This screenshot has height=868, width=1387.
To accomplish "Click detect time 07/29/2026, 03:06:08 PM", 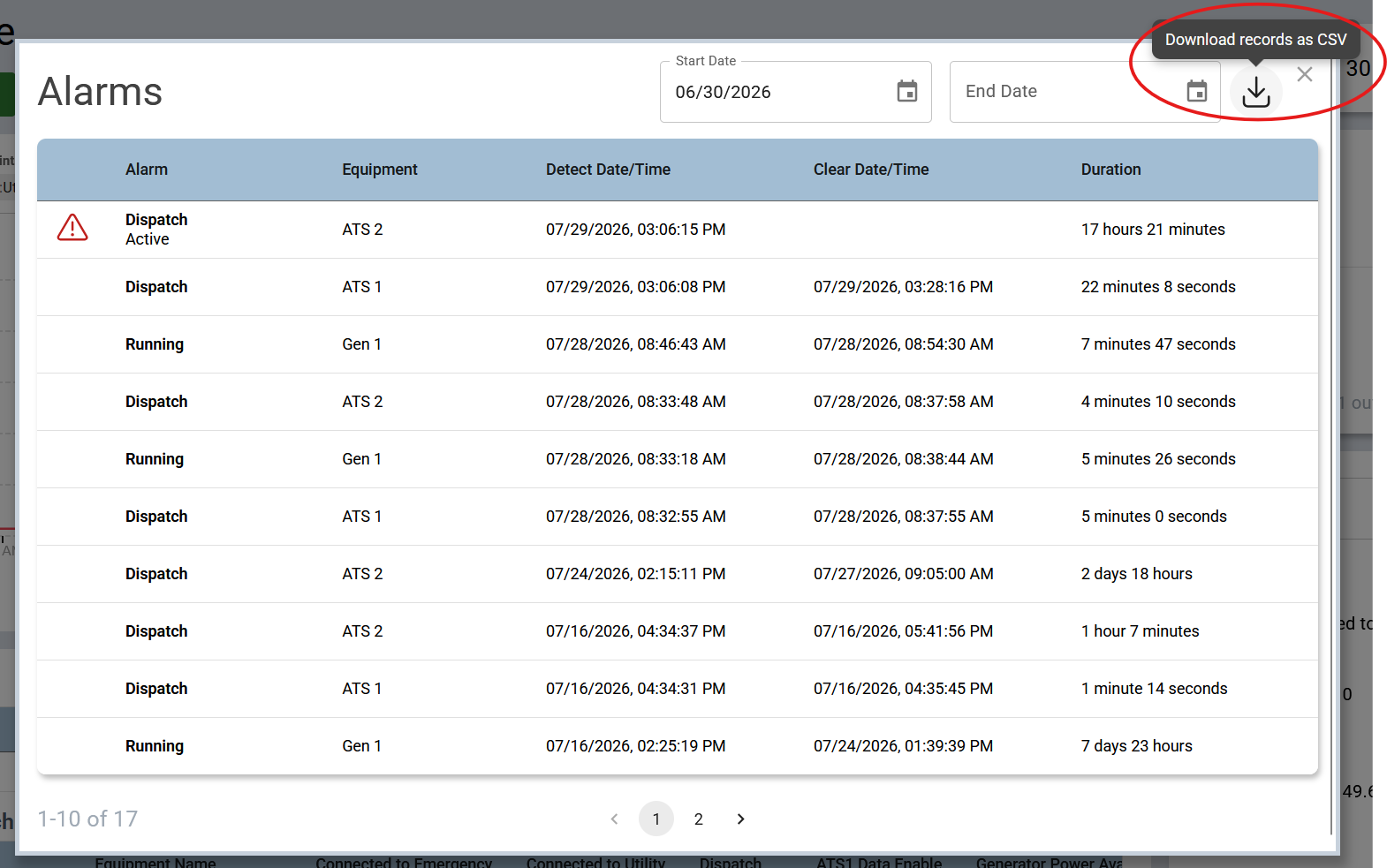I will tap(635, 287).
